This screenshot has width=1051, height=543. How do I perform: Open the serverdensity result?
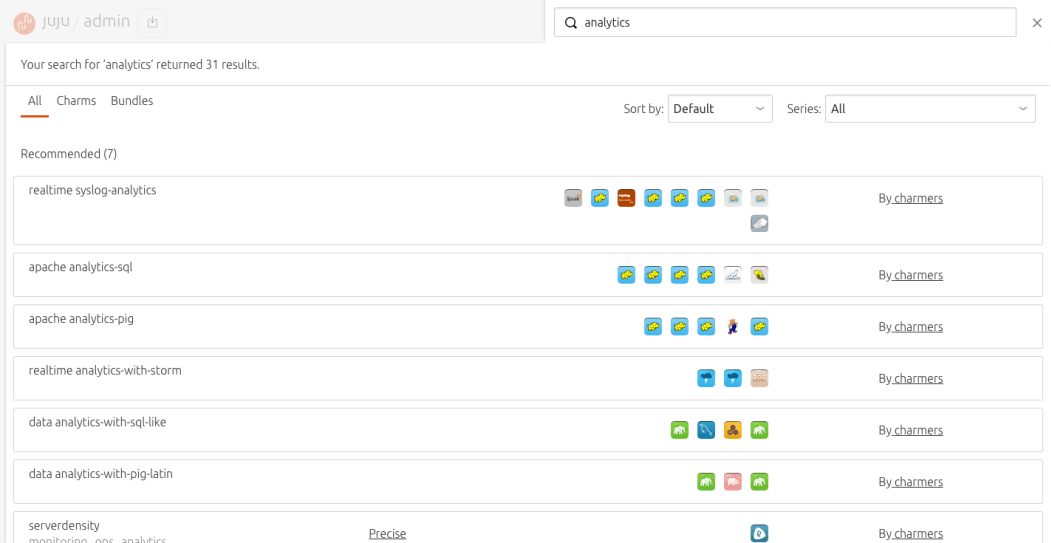(x=528, y=528)
